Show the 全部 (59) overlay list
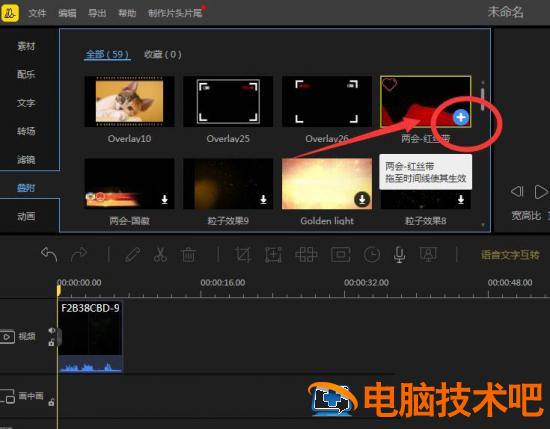Image resolution: width=550 pixels, height=429 pixels. (x=107, y=54)
